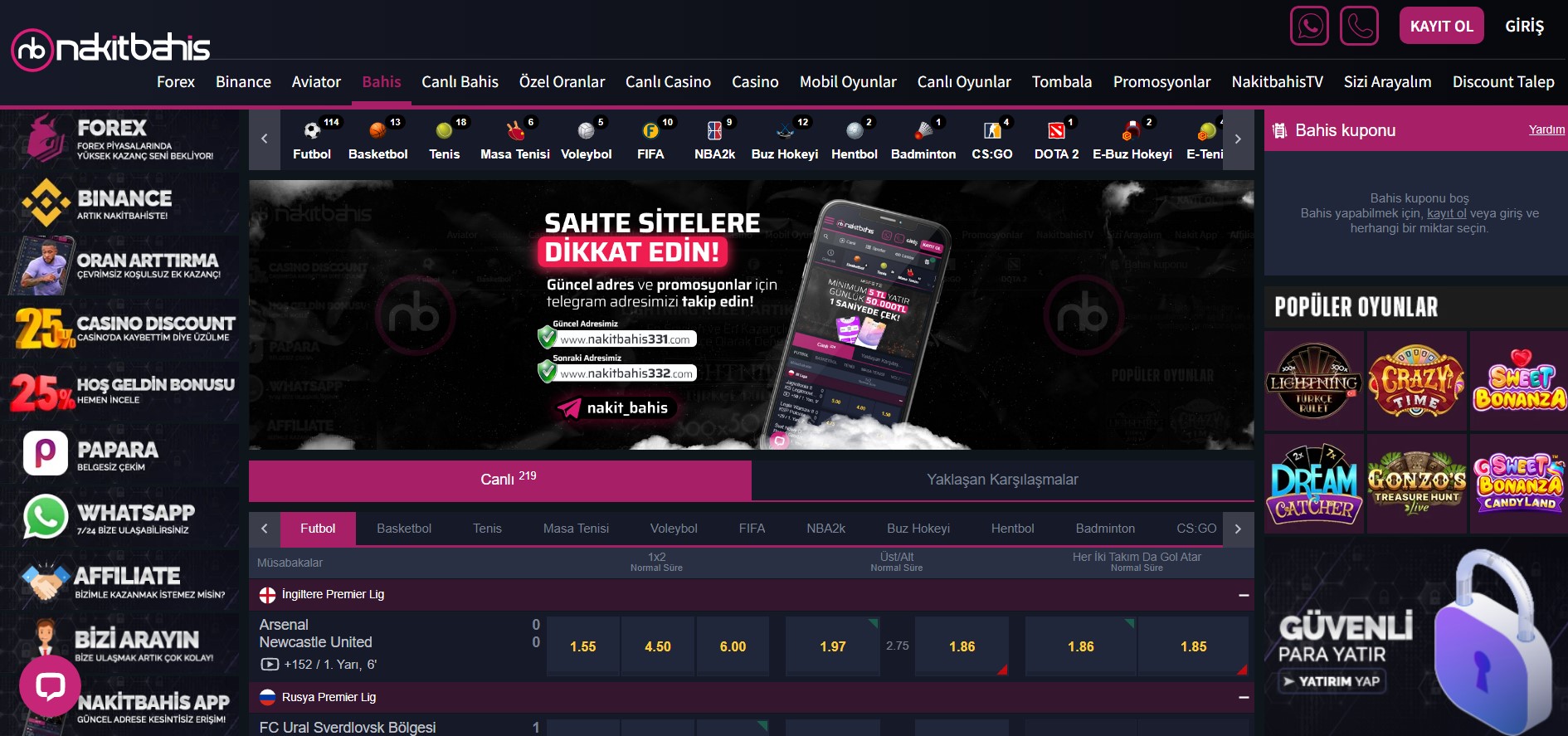Open the Bahis menu item
This screenshot has width=1568, height=736.
pyautogui.click(x=382, y=82)
